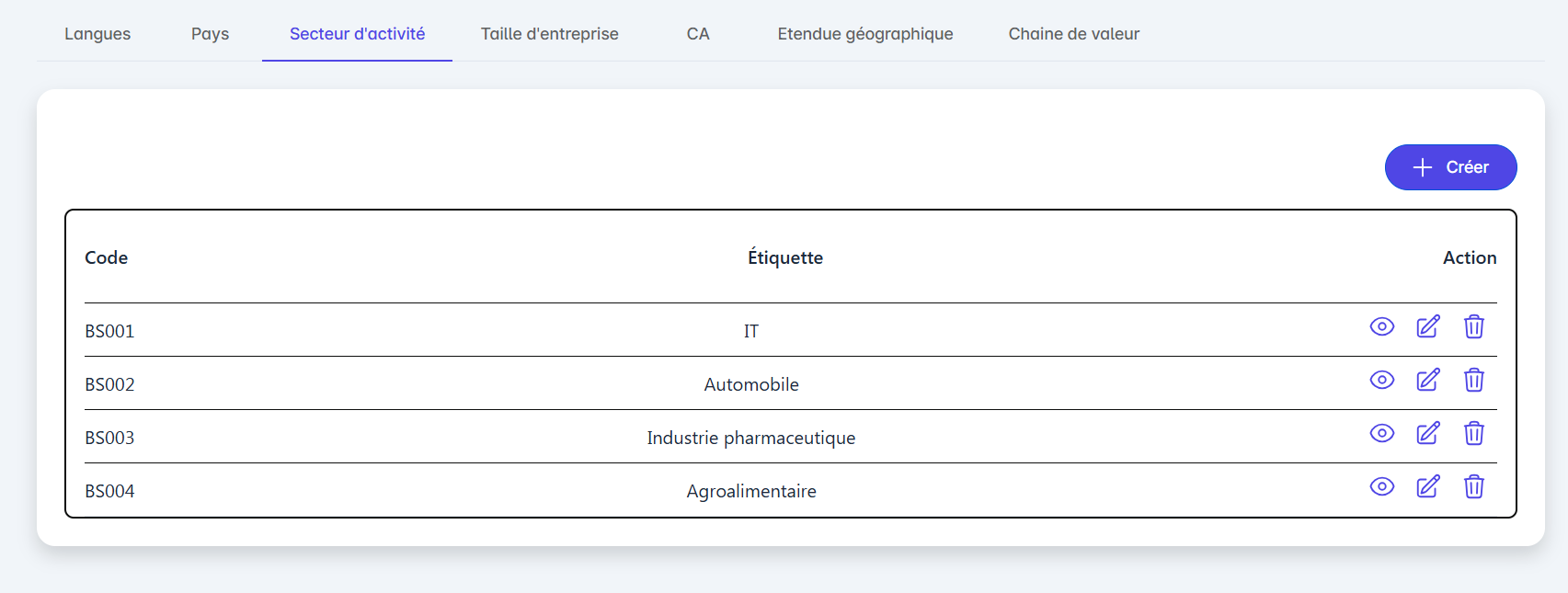The image size is (1568, 593).
Task: Remove the Industrie pharmaceutique entry
Action: [1473, 434]
